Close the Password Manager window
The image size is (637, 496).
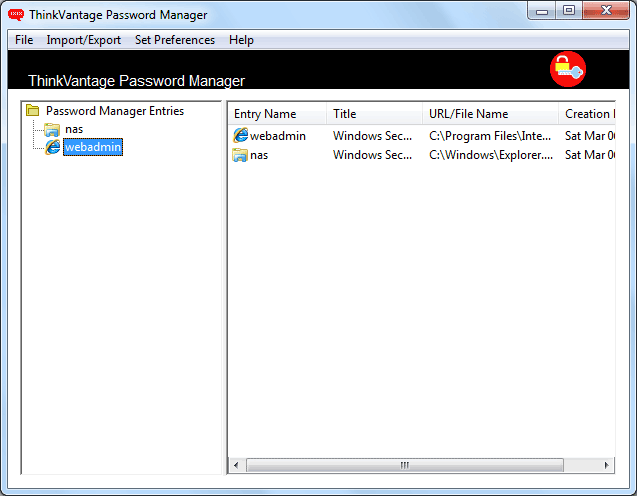606,11
